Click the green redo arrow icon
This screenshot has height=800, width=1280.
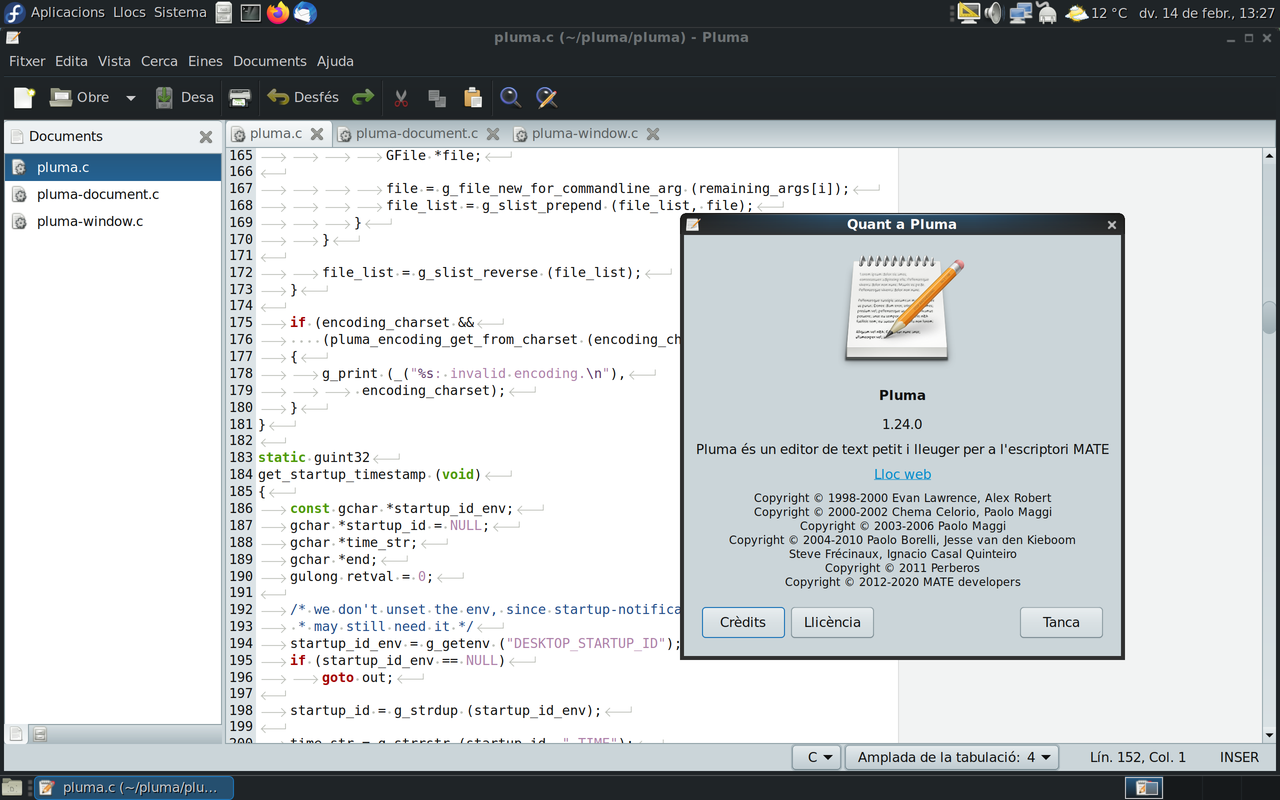tap(363, 97)
